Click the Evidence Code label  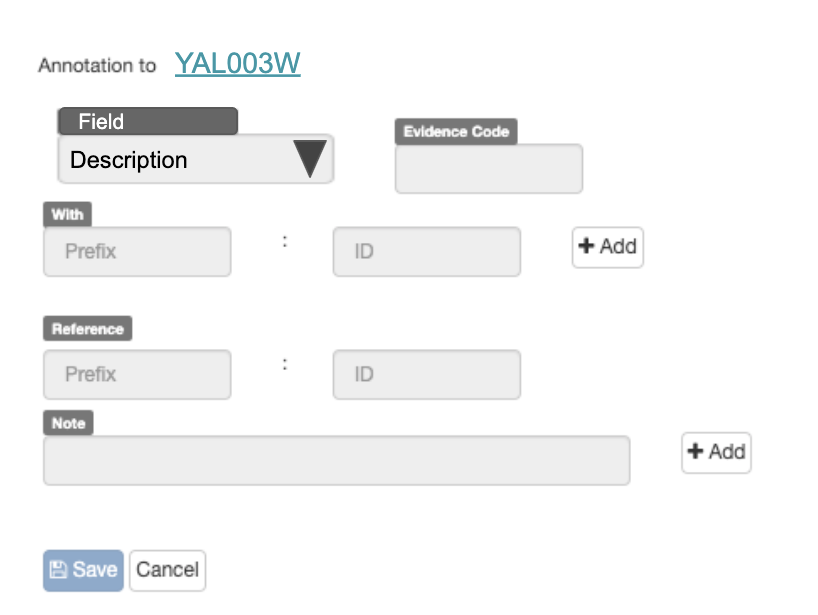(x=456, y=131)
